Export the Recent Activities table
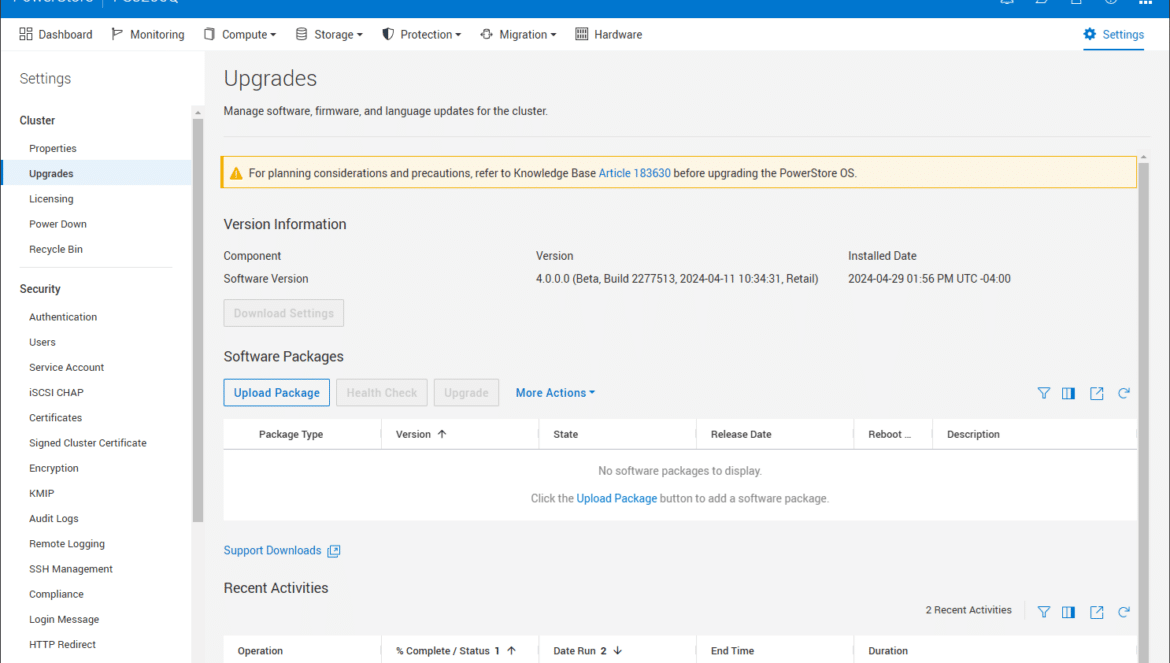 click(x=1096, y=612)
